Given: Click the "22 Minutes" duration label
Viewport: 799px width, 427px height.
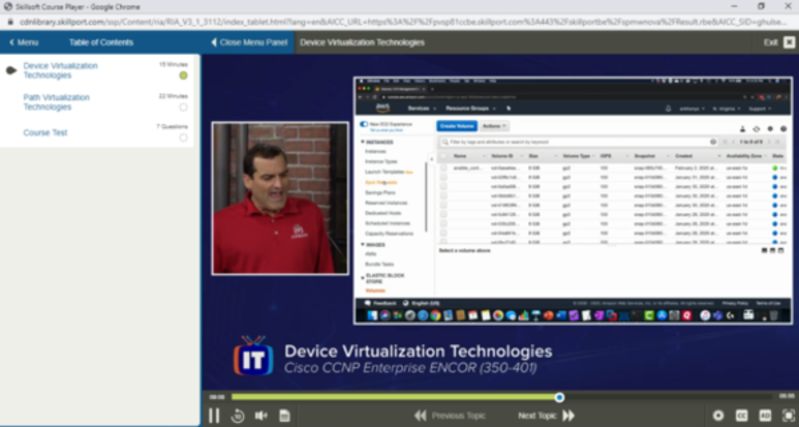Looking at the screenshot, I should point(173,96).
